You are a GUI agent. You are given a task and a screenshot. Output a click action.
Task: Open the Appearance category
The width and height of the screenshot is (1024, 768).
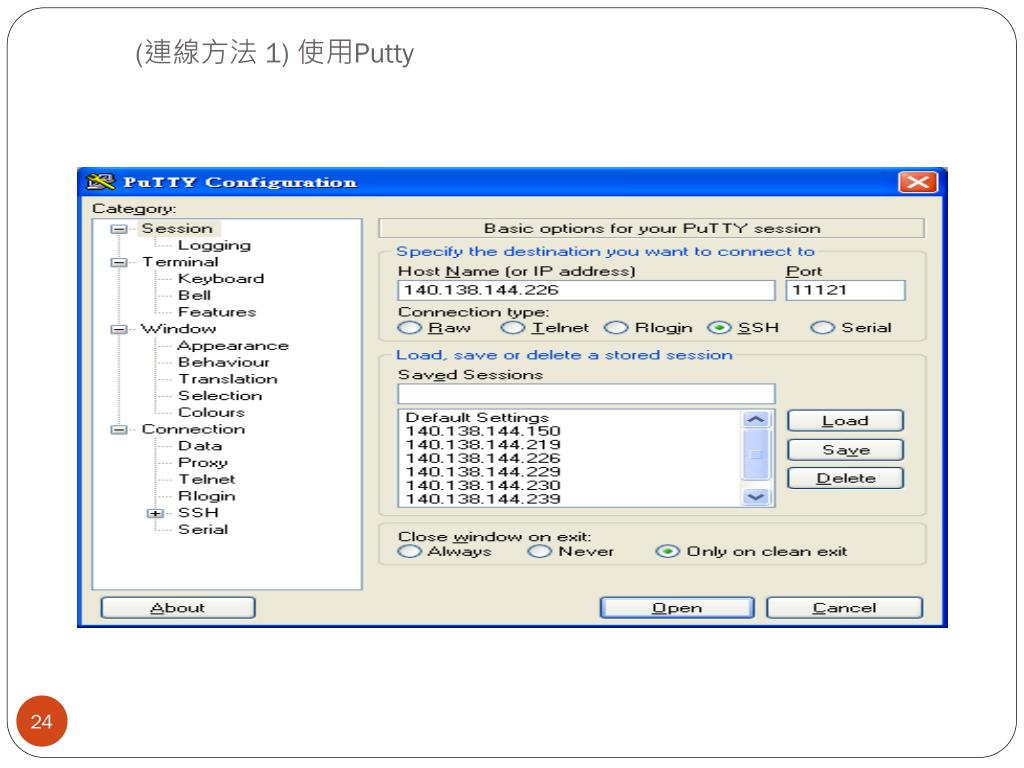point(233,345)
